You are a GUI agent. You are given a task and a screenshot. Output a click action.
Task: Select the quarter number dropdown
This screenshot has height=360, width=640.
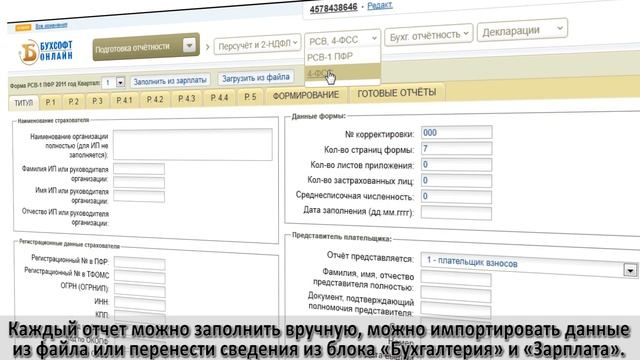click(x=113, y=82)
